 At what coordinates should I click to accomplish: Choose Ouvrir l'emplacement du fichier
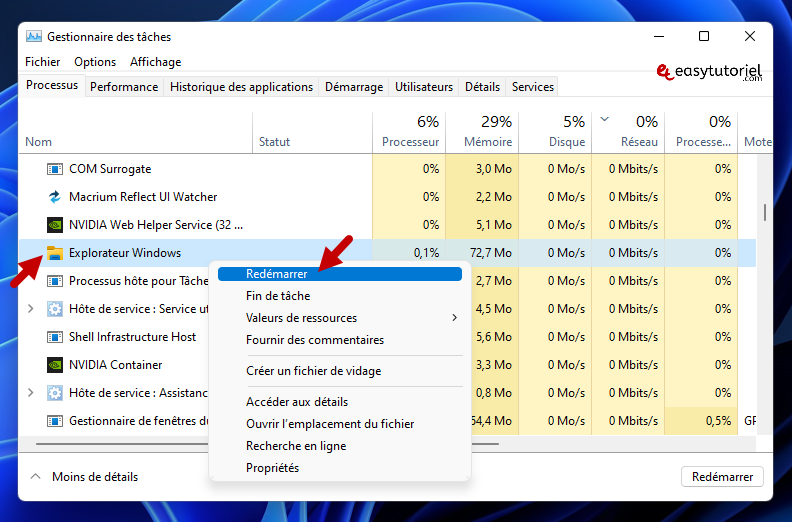pyautogui.click(x=340, y=424)
